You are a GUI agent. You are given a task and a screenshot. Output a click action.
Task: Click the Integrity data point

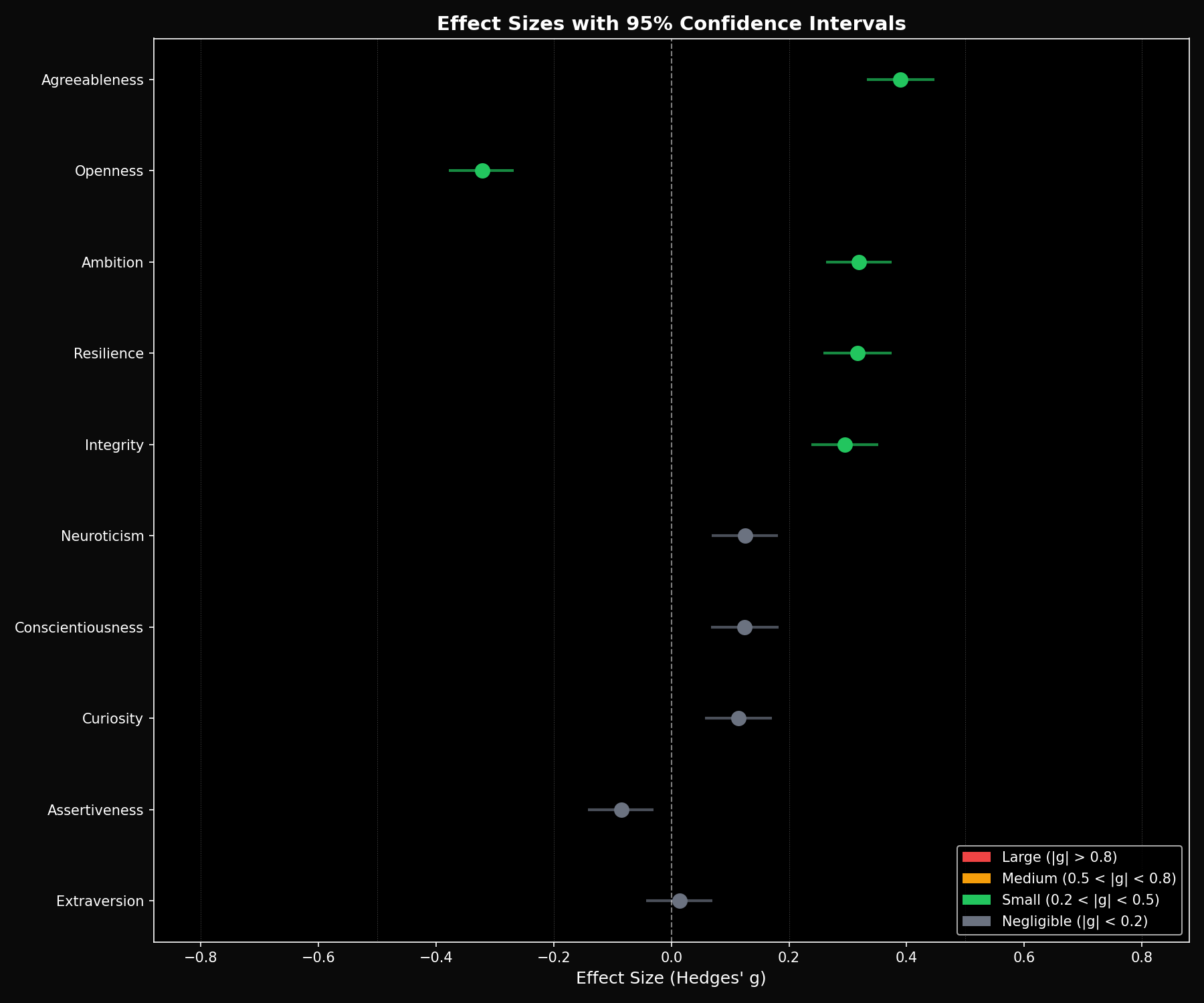tap(844, 444)
